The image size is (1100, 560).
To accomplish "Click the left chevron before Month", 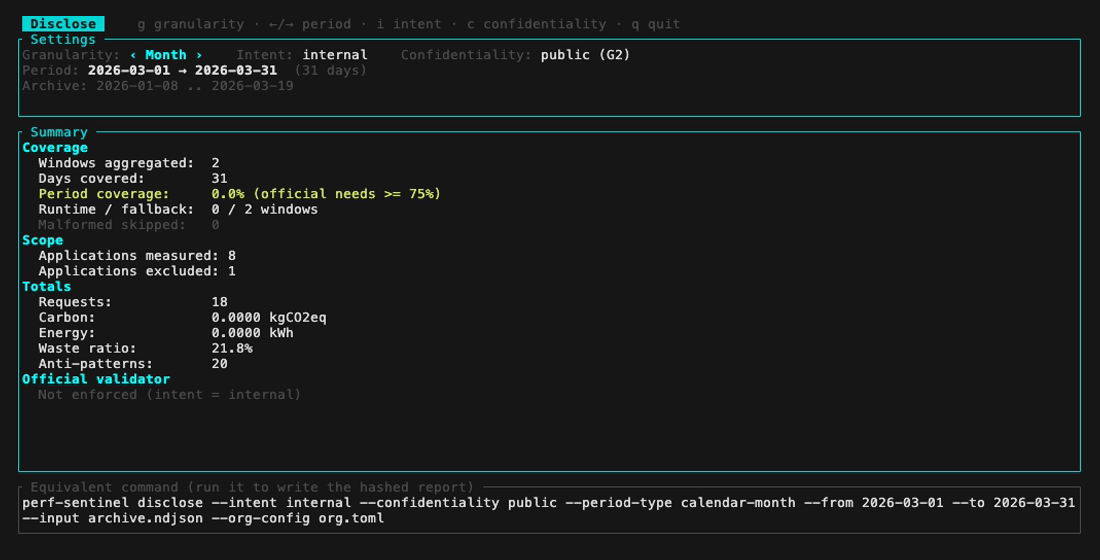I will click(133, 55).
